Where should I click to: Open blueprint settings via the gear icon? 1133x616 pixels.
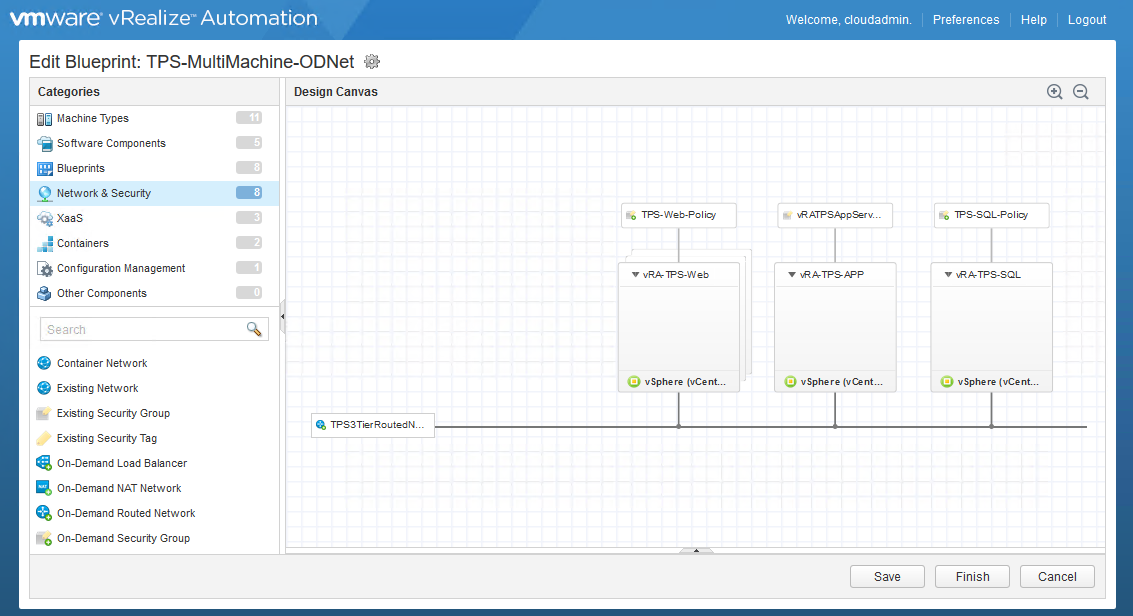click(x=371, y=61)
